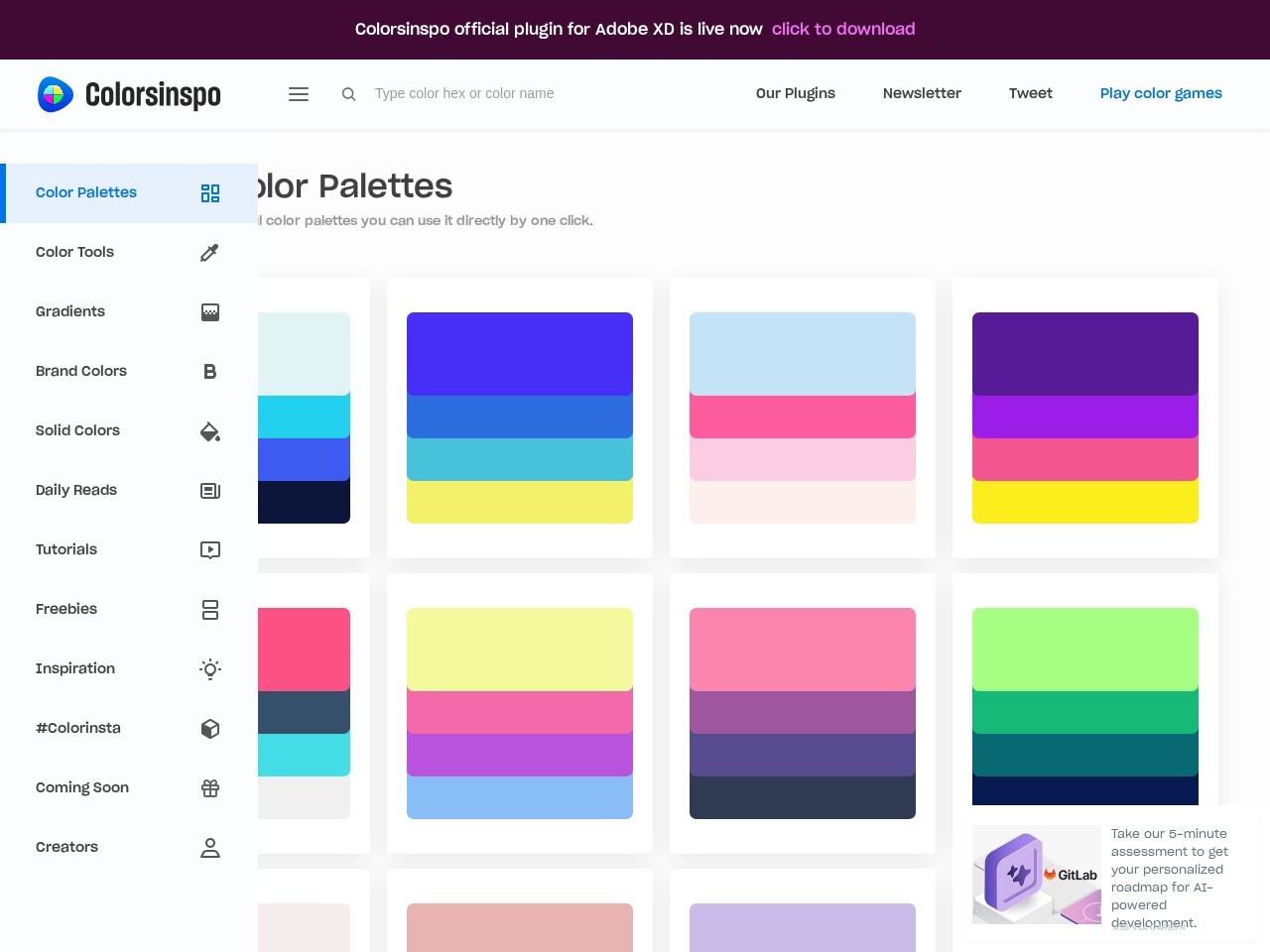Image resolution: width=1270 pixels, height=952 pixels.
Task: Open Brand Colors sidebar item
Action: (129, 372)
